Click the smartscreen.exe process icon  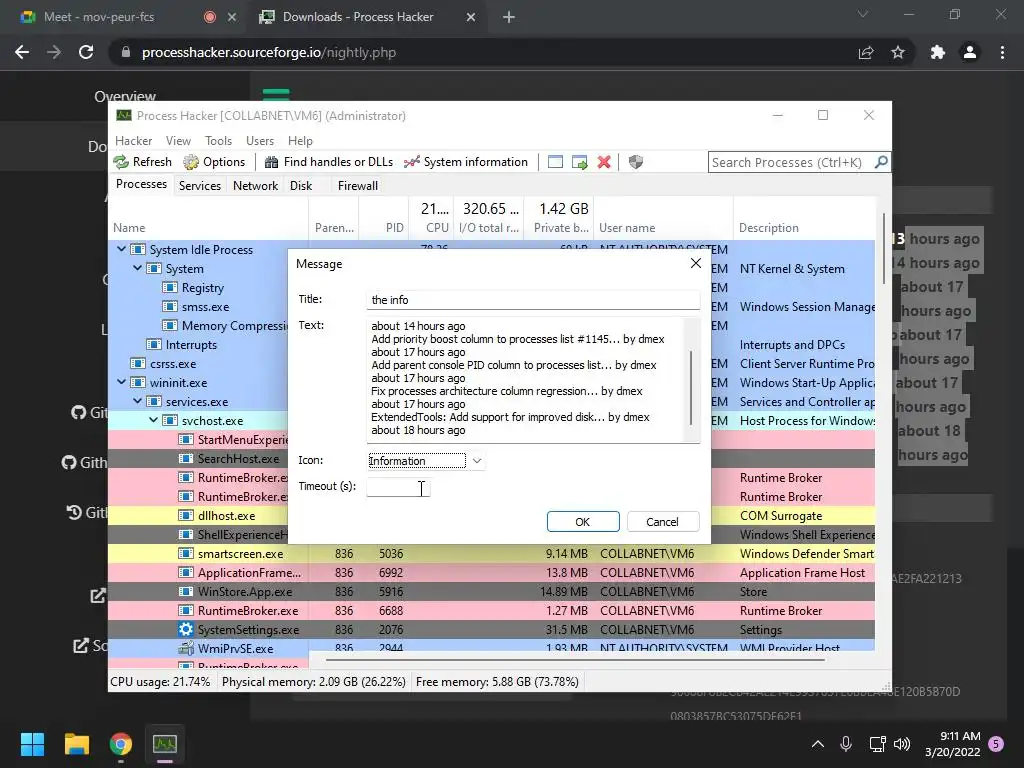pyautogui.click(x=186, y=554)
